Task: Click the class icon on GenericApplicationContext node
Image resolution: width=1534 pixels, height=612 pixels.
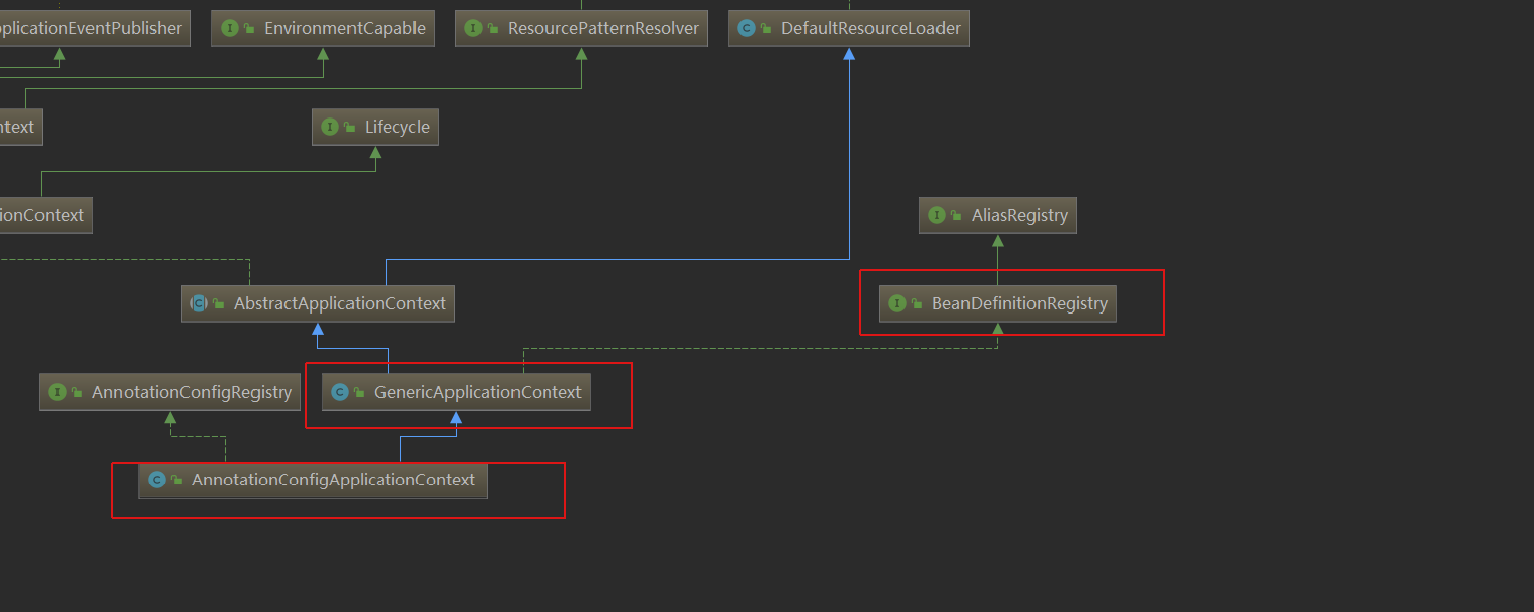Action: pyautogui.click(x=340, y=392)
